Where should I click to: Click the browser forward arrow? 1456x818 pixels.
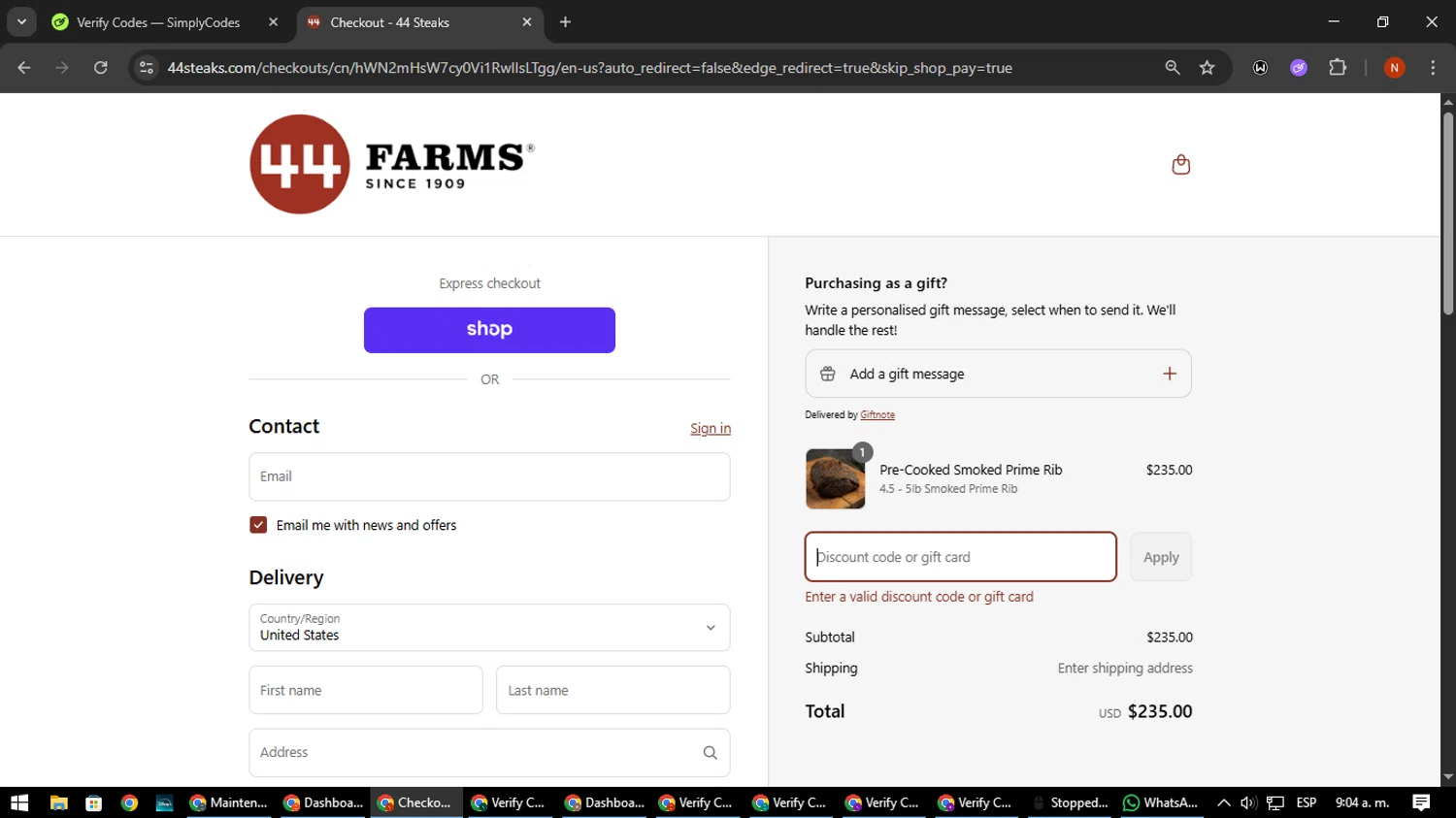pos(62,68)
